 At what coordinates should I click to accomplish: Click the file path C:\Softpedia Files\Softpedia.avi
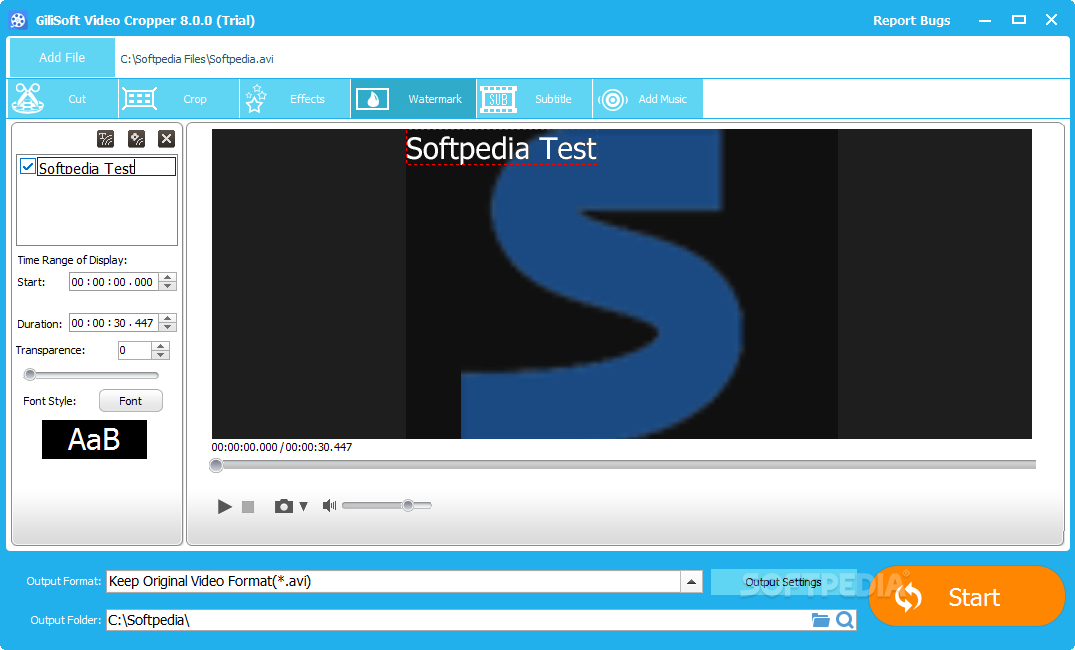pos(197,59)
